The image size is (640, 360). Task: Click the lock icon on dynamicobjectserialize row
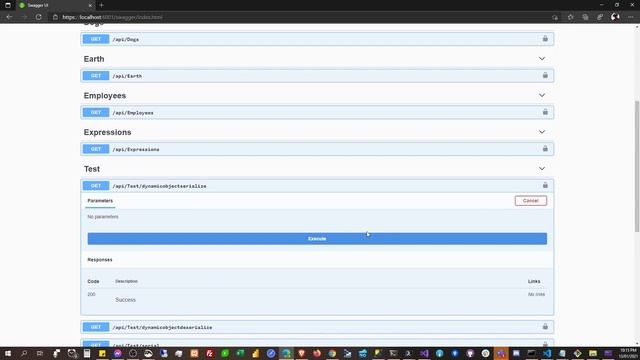pos(545,185)
